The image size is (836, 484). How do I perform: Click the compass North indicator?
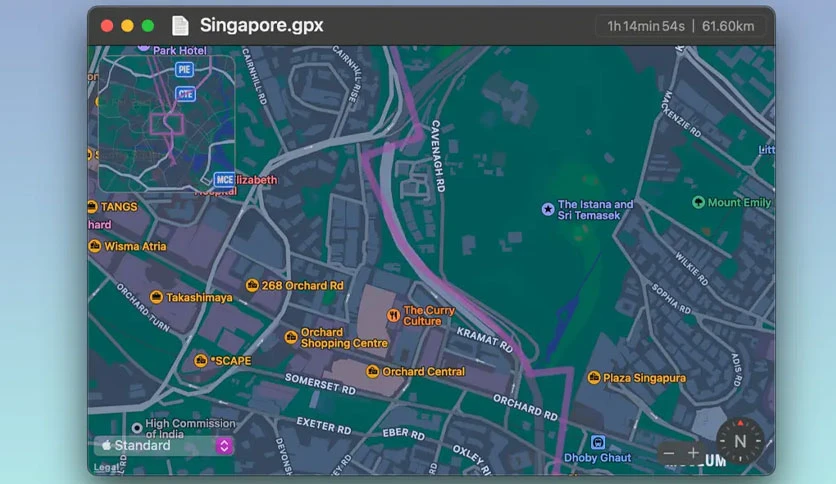(740, 441)
